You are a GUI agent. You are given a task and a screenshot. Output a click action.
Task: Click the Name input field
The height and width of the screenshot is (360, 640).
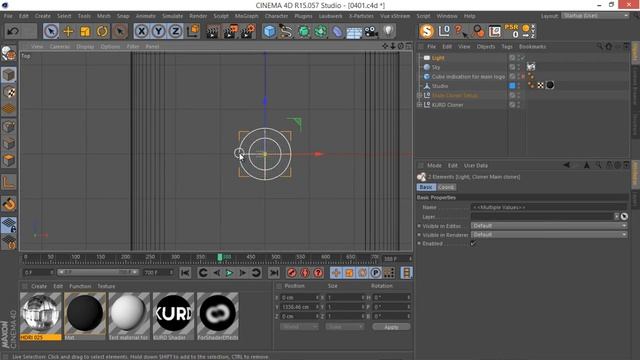click(549, 207)
